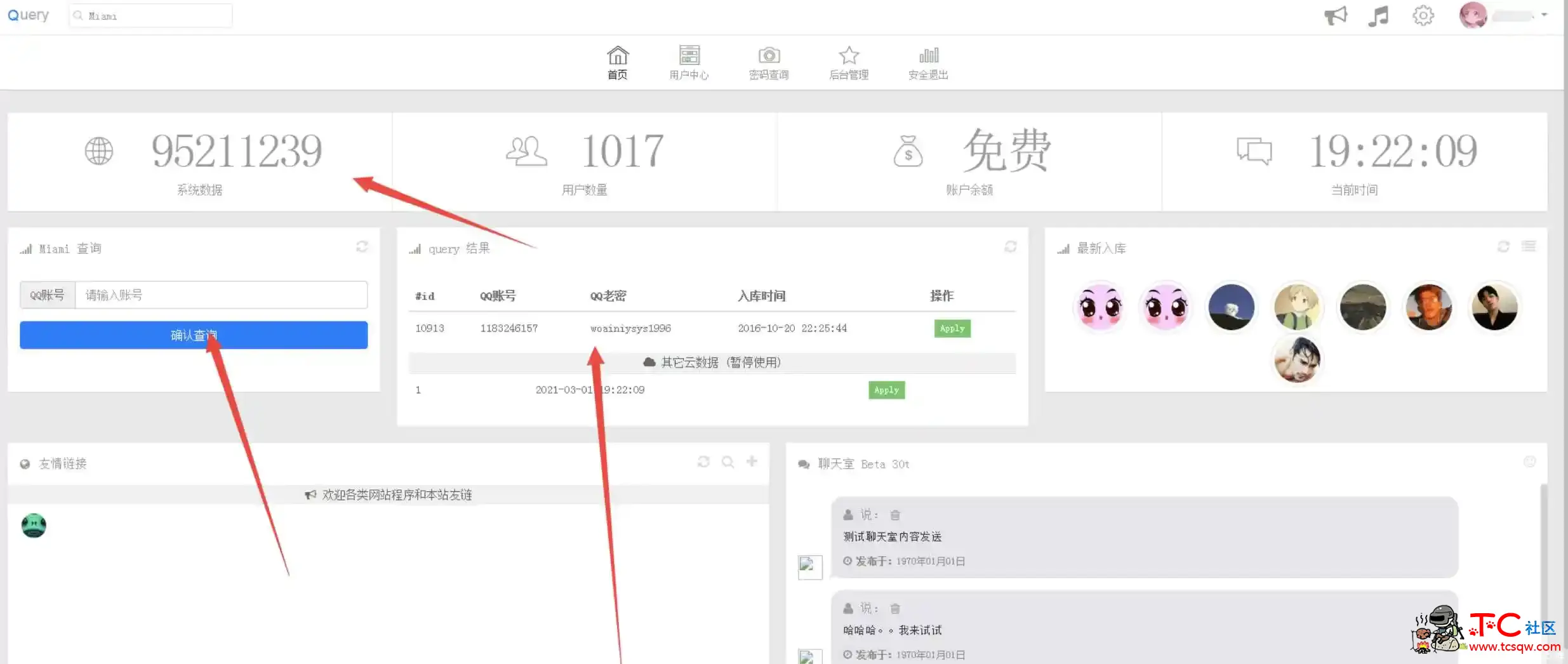Open the dark blue sky avatar

click(1232, 307)
